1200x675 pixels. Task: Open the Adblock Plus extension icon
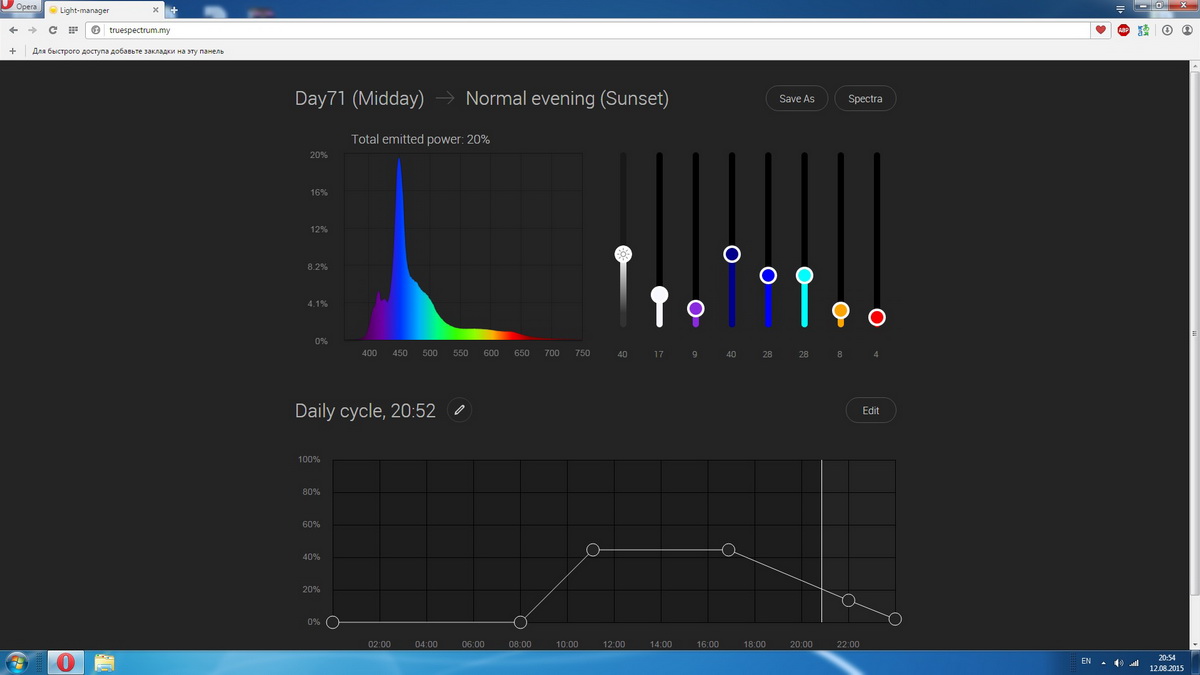click(x=1123, y=30)
